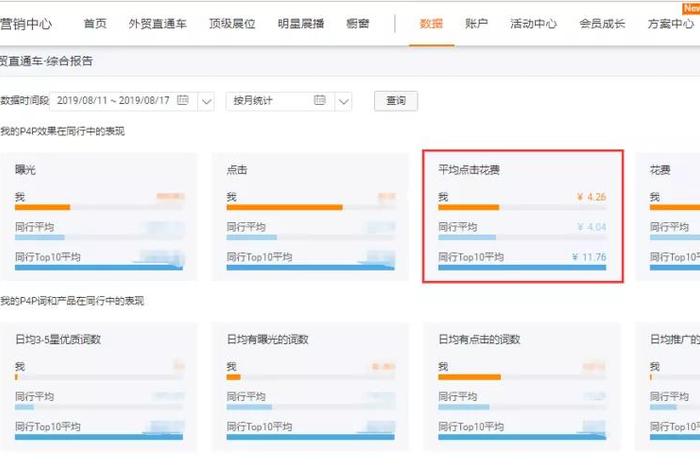Click orange 我 bar in 点击 card
This screenshot has width=700, height=470.
coord(284,208)
